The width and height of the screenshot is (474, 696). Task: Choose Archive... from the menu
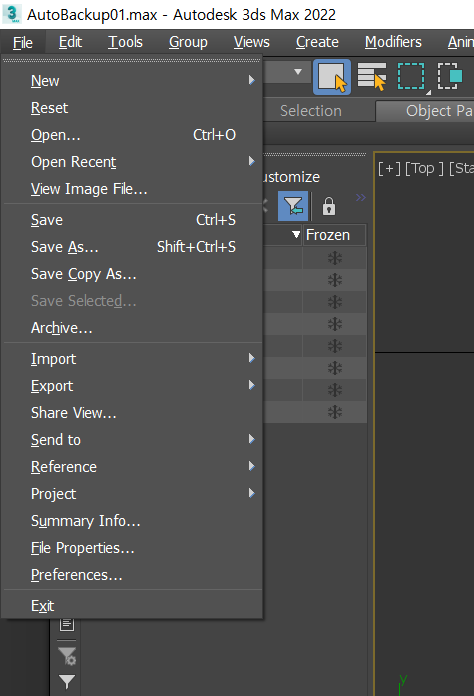132,328
